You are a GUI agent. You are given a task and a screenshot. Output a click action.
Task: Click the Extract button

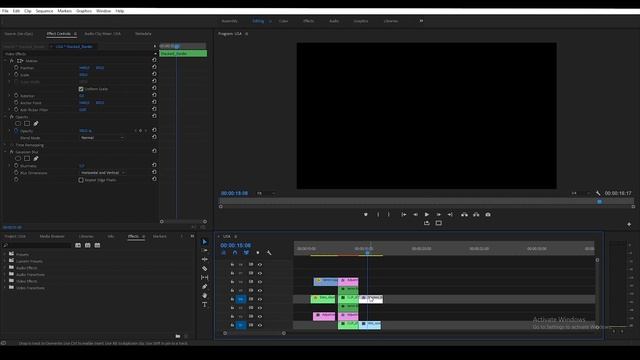(x=476, y=214)
